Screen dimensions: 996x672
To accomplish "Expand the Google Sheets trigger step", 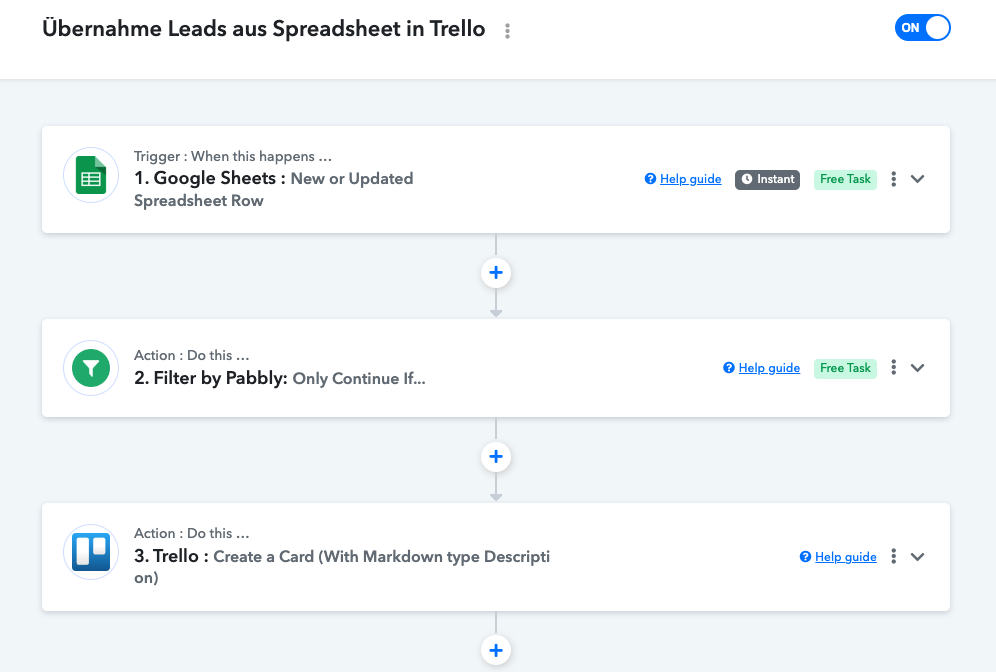I will pyautogui.click(x=917, y=179).
